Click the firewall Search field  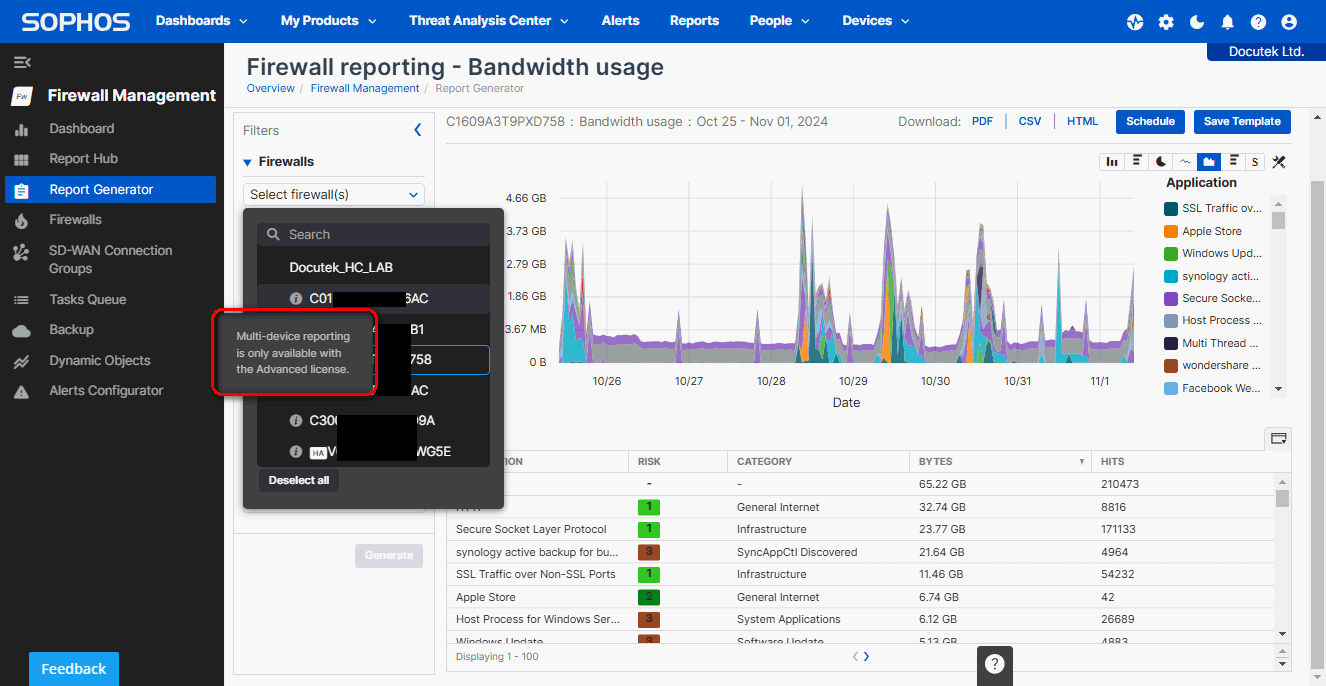(x=373, y=234)
